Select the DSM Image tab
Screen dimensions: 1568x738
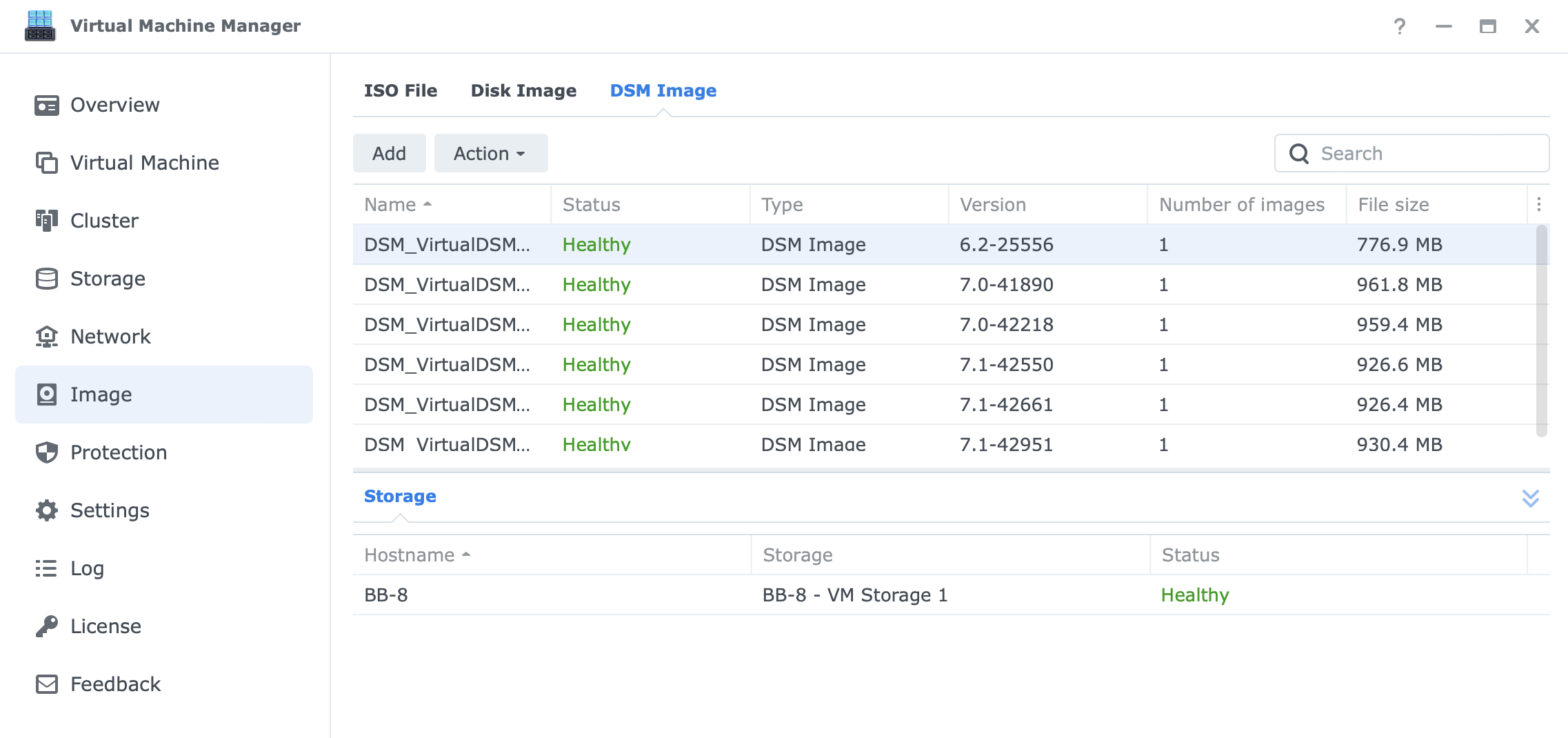pyautogui.click(x=663, y=91)
